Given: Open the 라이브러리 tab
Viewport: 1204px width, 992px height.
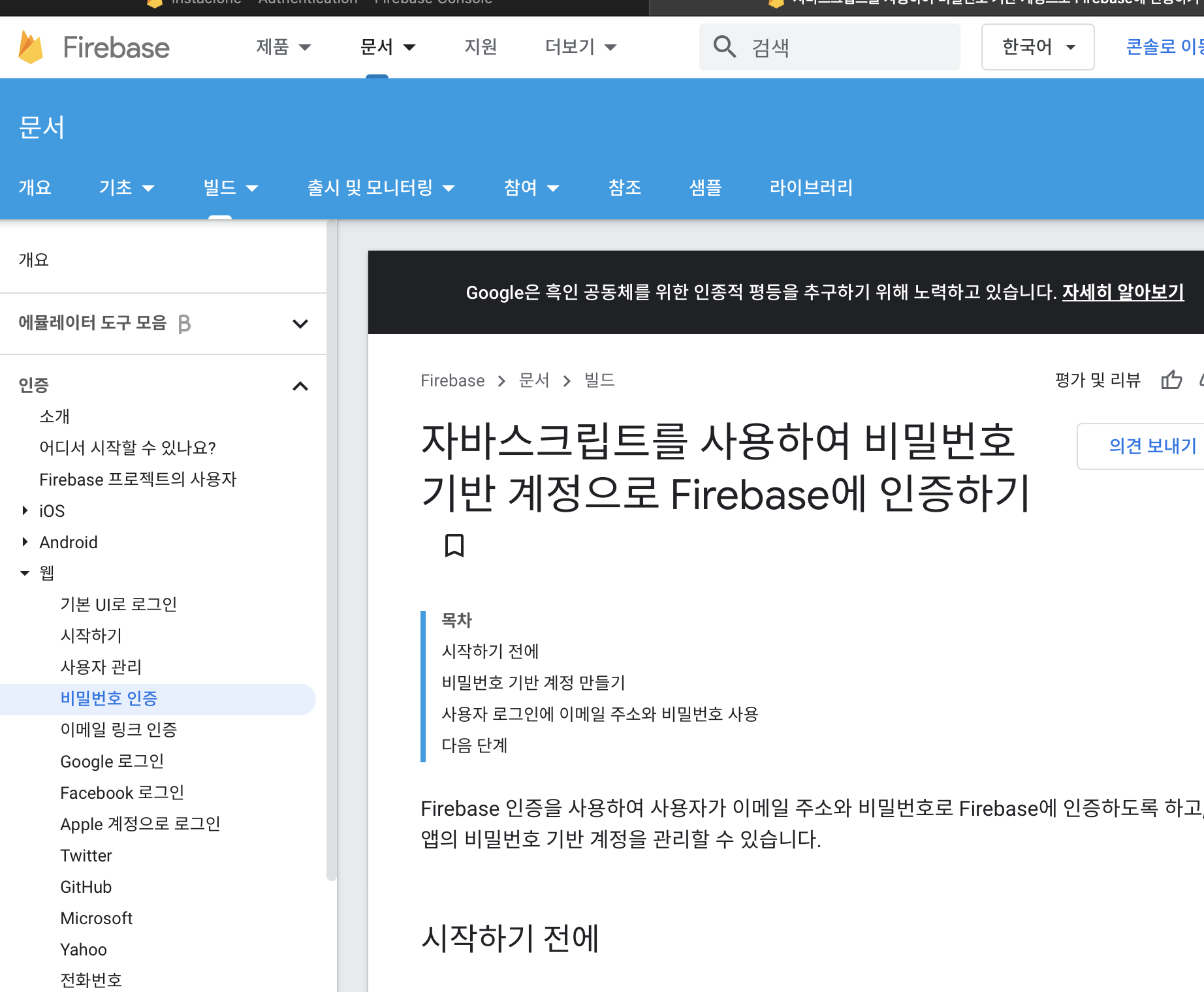Looking at the screenshot, I should [811, 188].
